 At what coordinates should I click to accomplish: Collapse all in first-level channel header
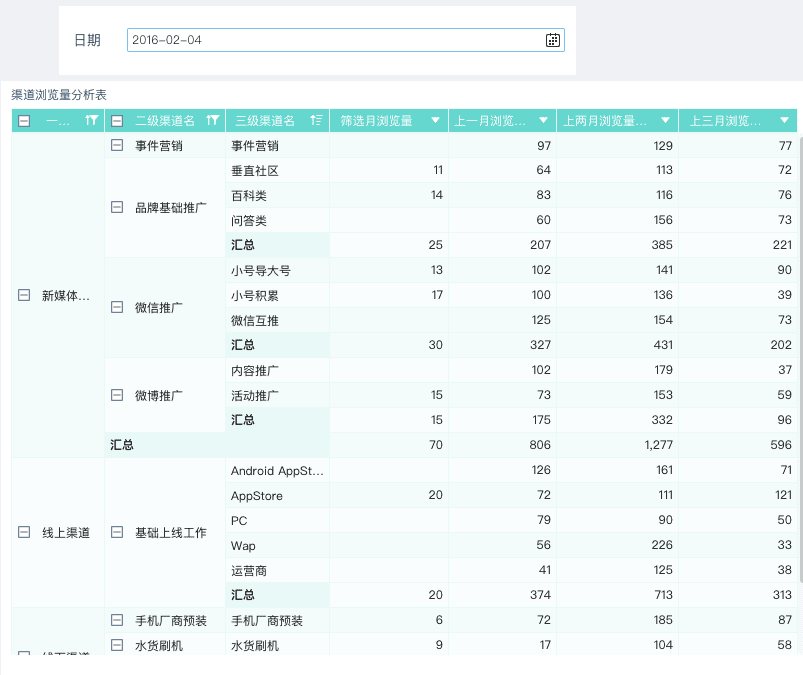tap(24, 121)
